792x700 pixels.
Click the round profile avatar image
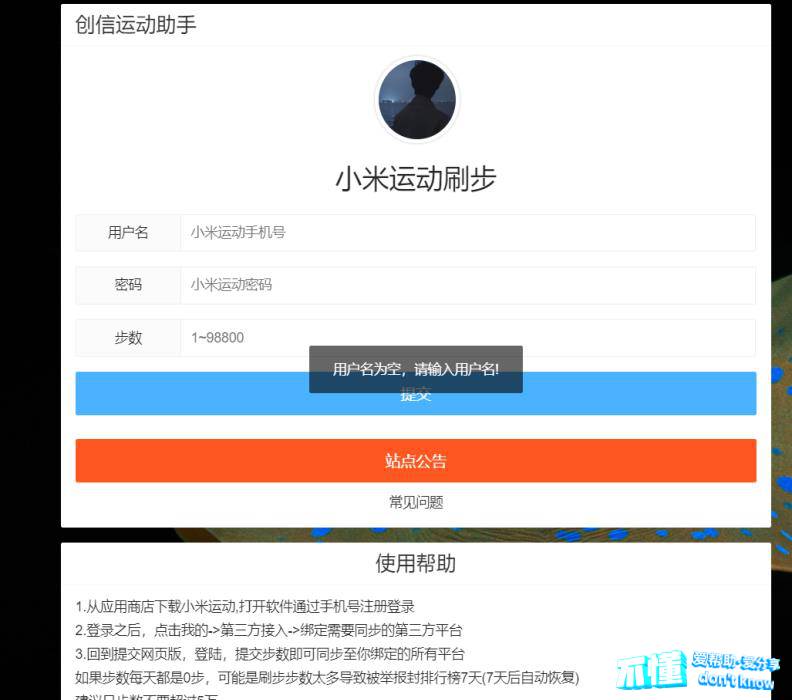click(x=417, y=99)
